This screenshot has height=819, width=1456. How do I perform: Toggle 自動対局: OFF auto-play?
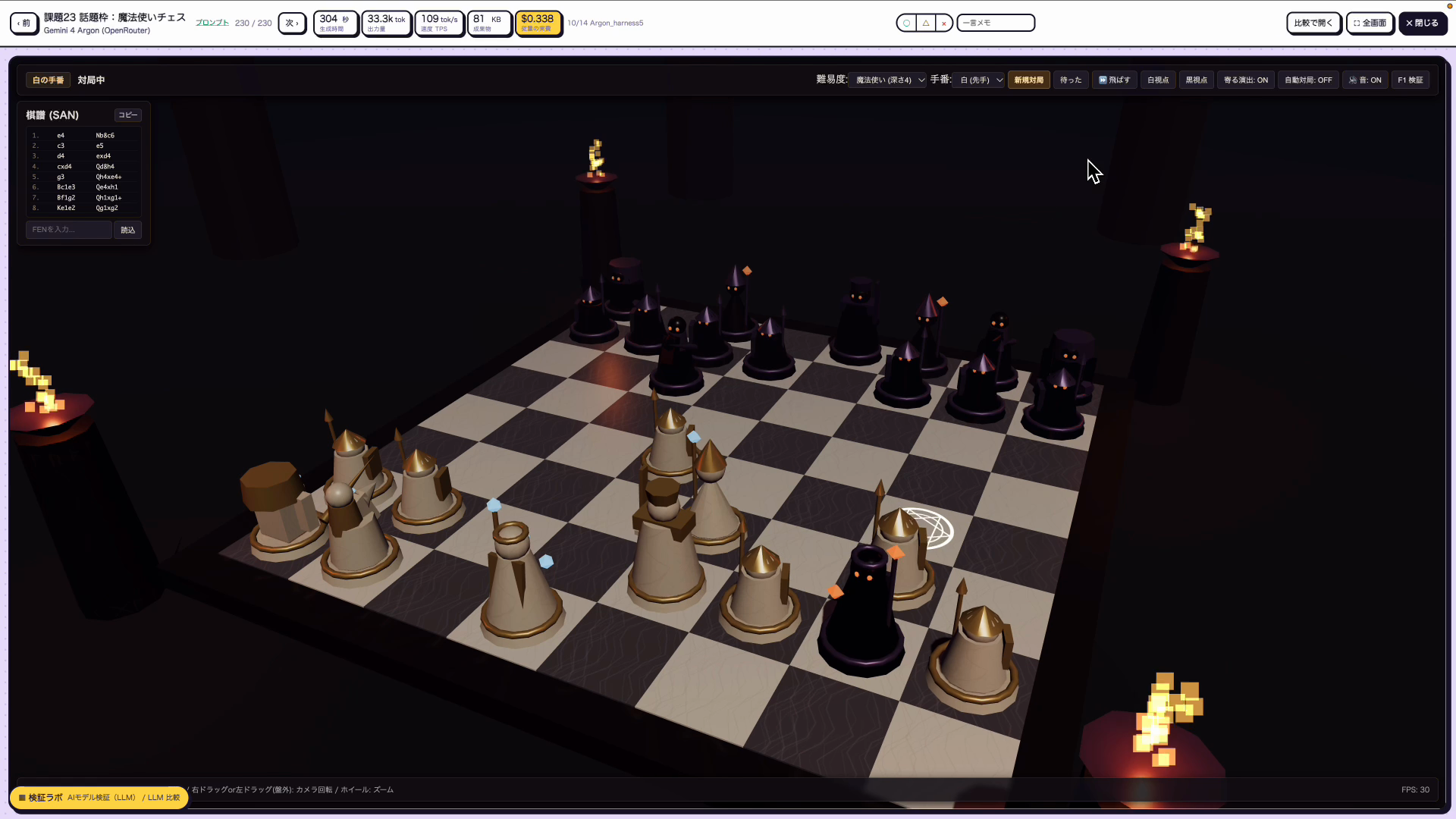click(x=1308, y=80)
